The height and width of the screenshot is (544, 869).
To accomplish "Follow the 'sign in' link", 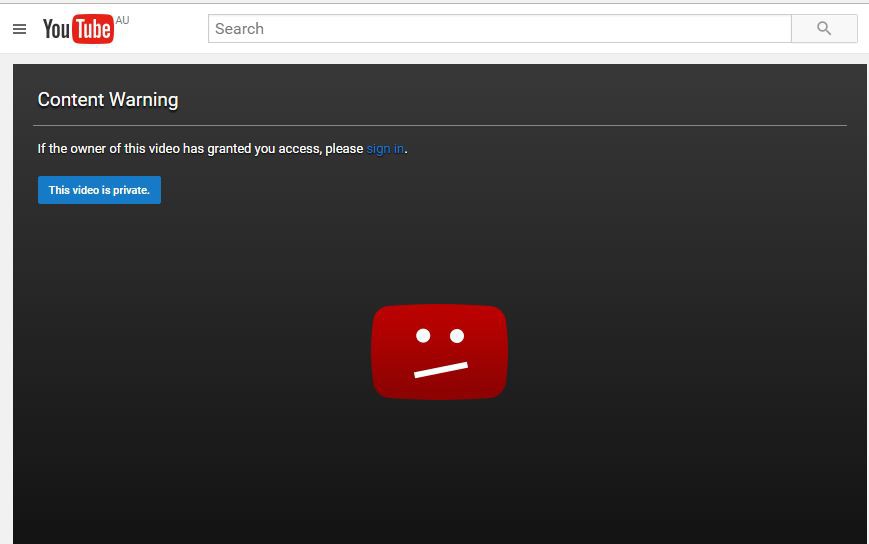I will 385,149.
